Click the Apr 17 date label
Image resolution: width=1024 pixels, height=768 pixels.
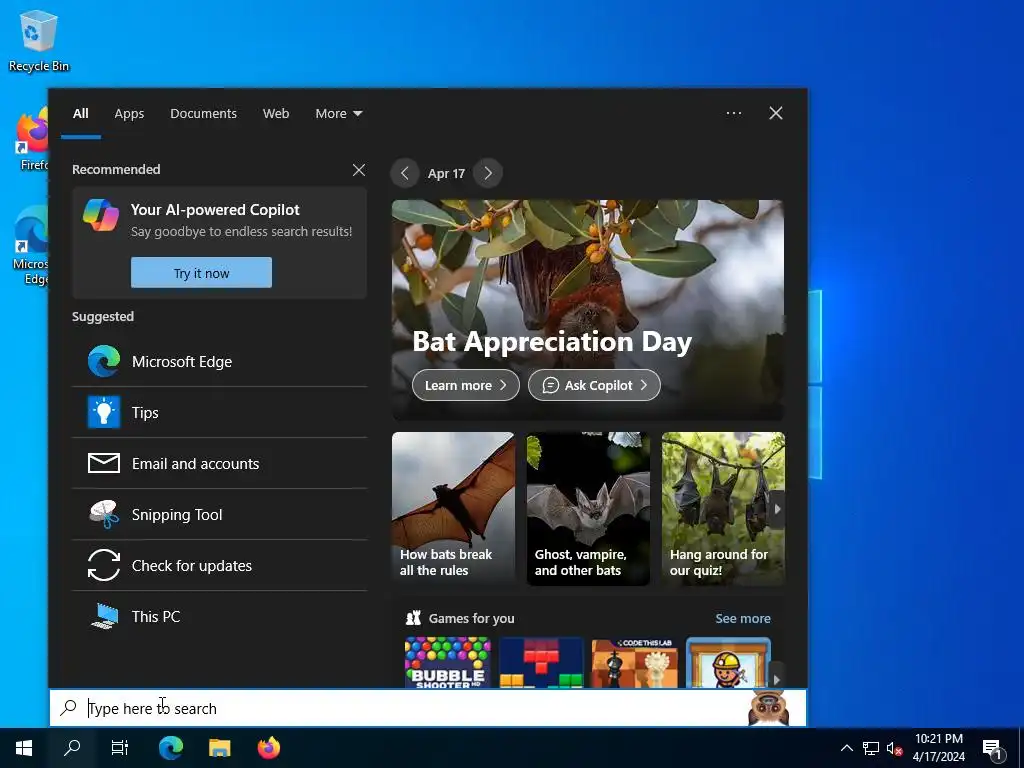tap(446, 174)
